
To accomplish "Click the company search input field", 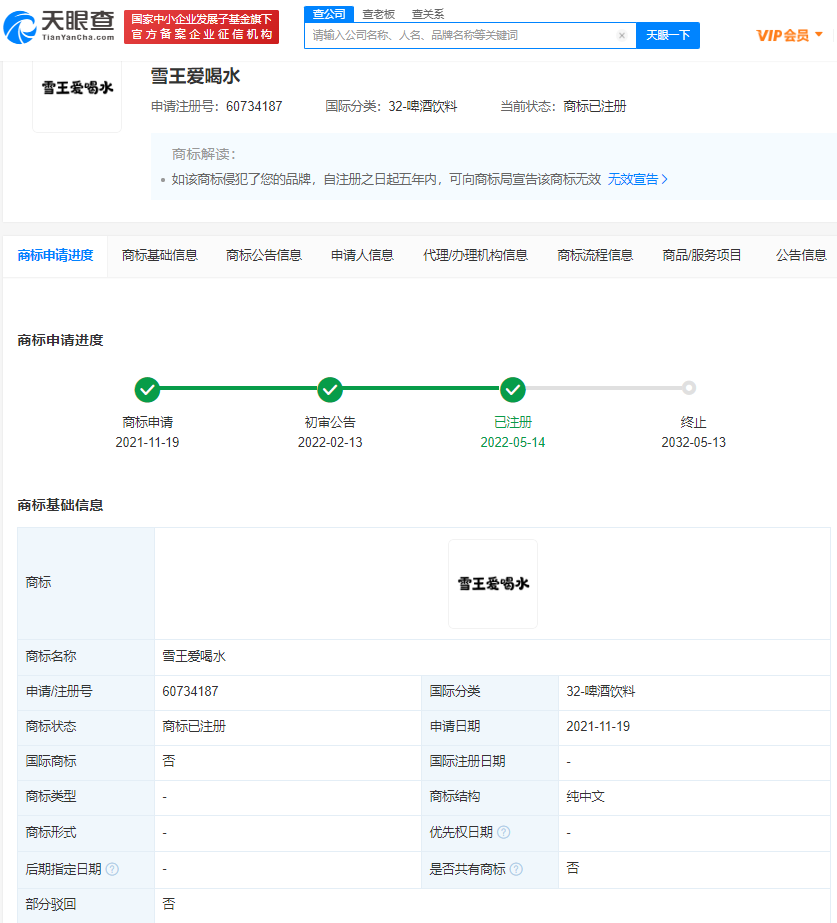I will tap(460, 35).
